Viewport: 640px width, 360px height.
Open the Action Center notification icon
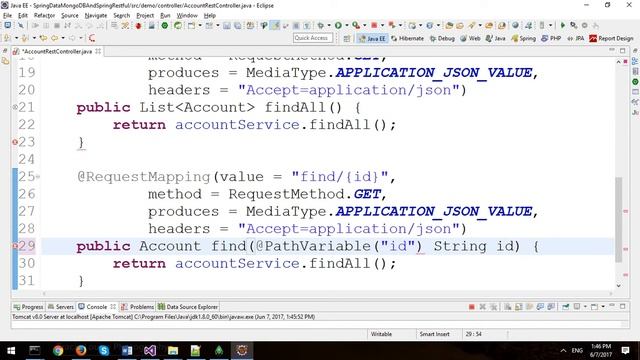coord(625,351)
